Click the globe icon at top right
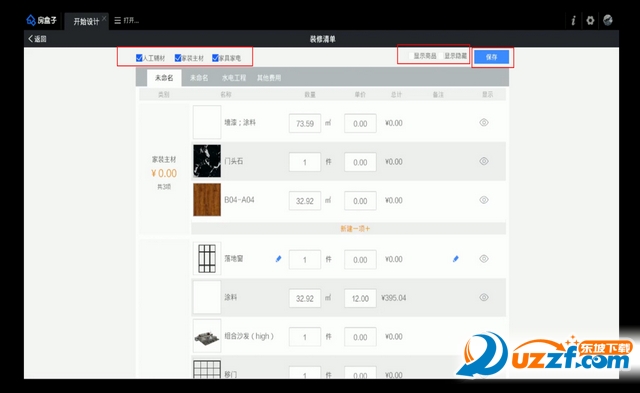Screen dimensions: 640x393 point(608,20)
